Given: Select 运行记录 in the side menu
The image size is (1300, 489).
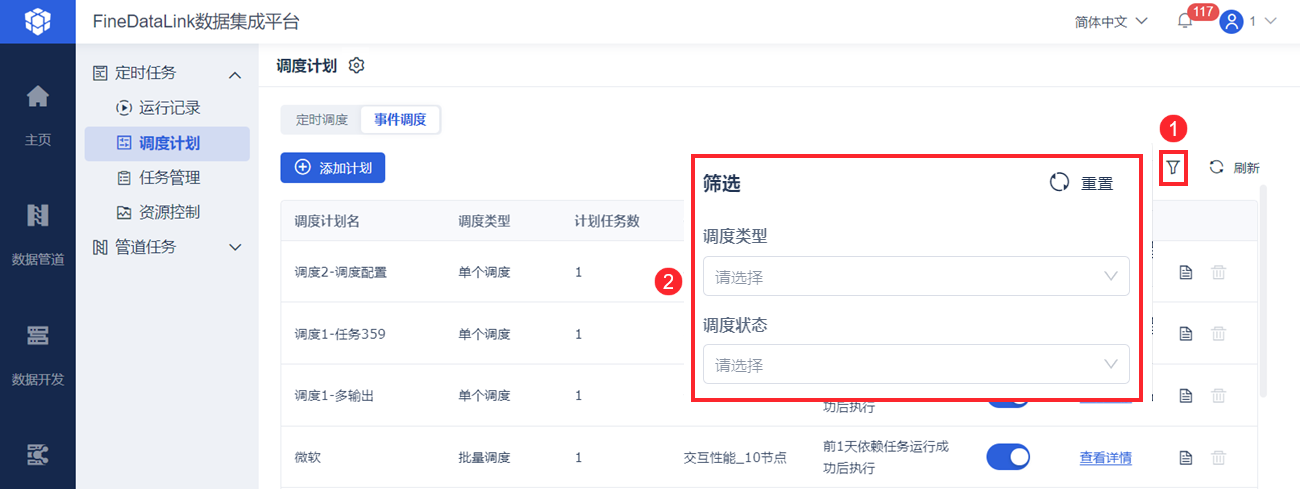Looking at the screenshot, I should [169, 108].
